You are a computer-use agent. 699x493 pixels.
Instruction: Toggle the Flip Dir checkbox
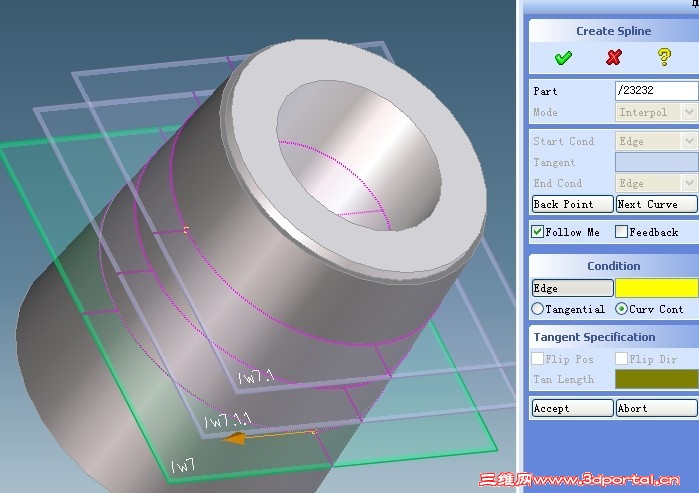pos(621,358)
